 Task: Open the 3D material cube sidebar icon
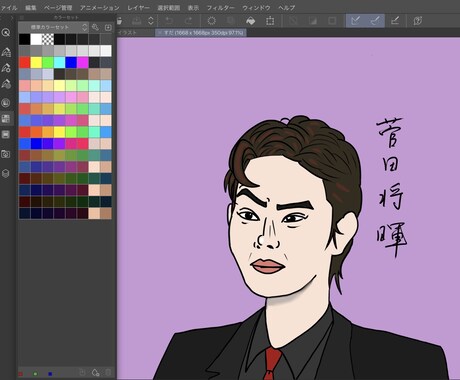click(6, 173)
